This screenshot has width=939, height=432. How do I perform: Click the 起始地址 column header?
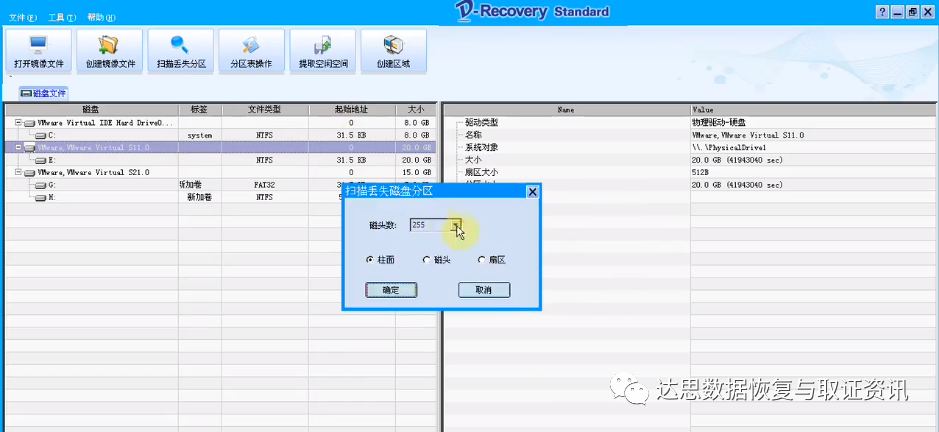point(352,110)
